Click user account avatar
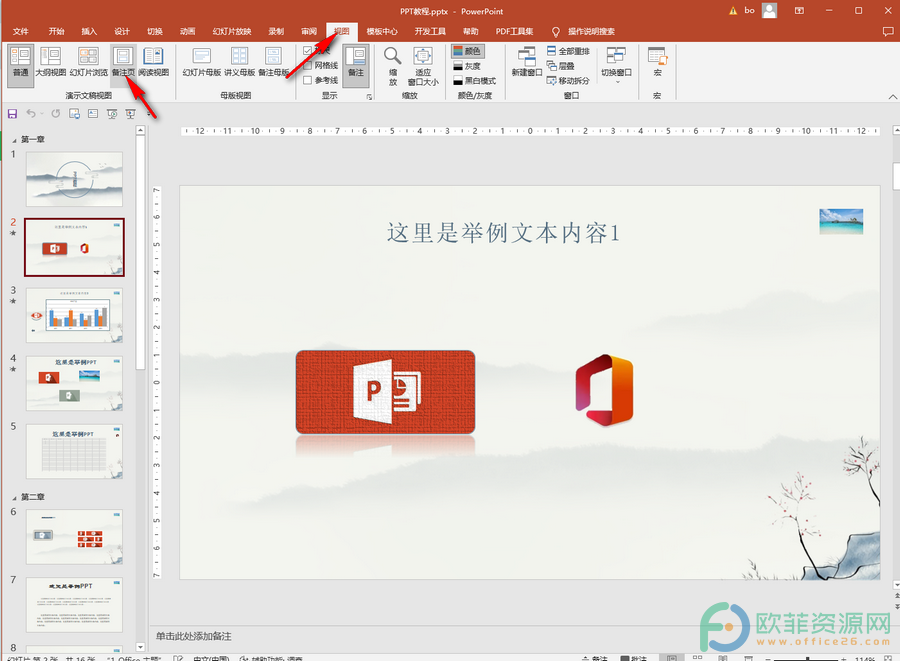900x661 pixels. (769, 10)
